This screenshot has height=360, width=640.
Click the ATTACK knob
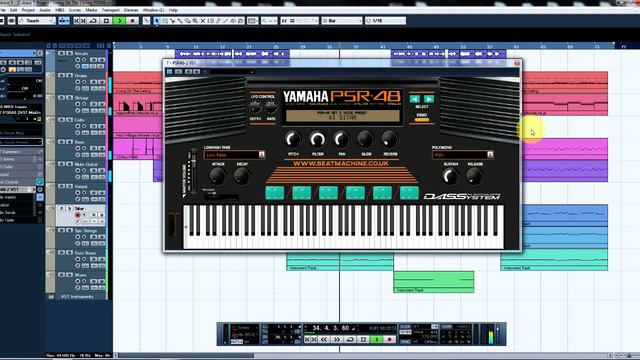tap(218, 176)
